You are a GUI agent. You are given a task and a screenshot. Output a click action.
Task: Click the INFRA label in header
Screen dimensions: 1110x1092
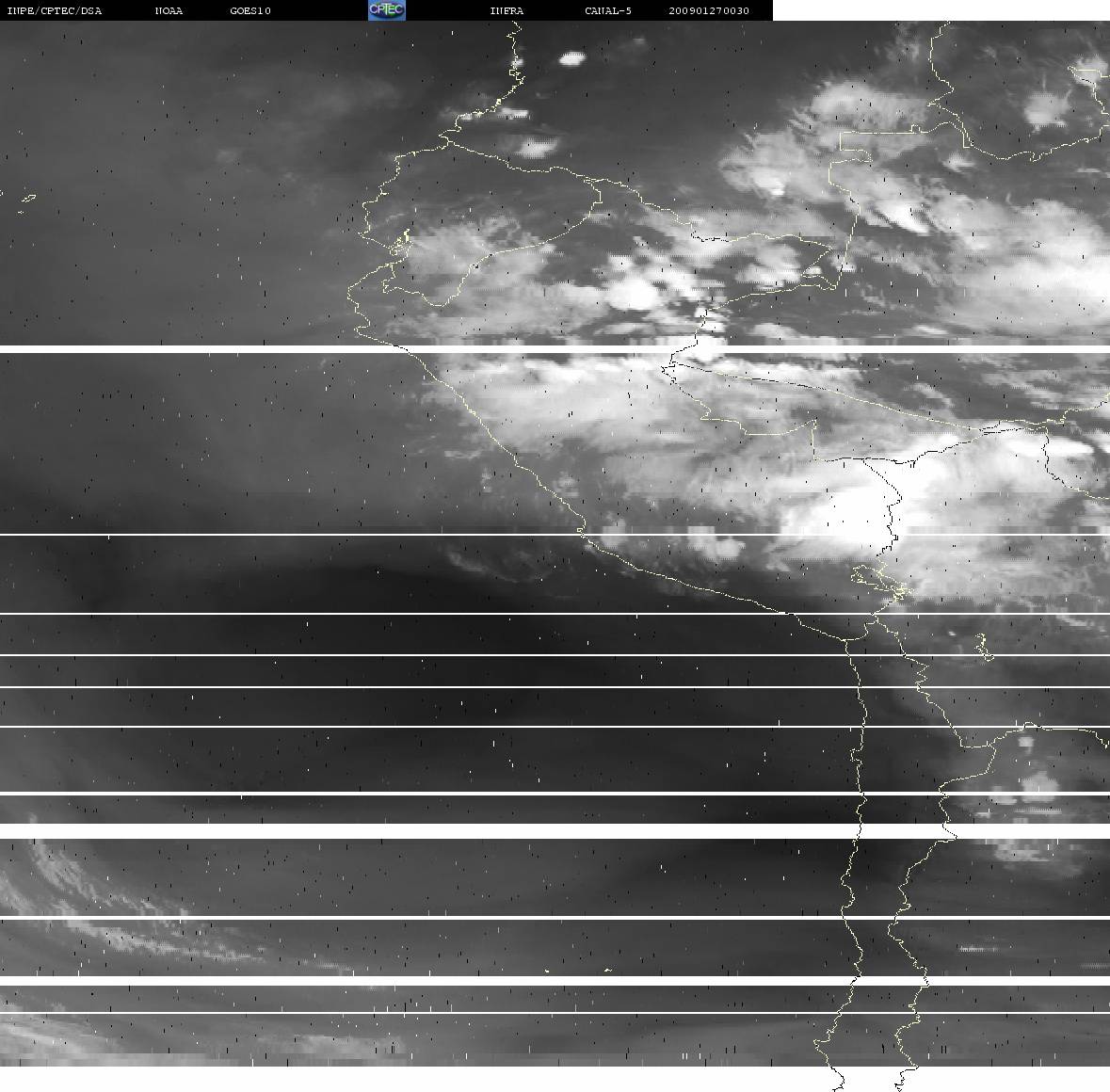(507, 10)
